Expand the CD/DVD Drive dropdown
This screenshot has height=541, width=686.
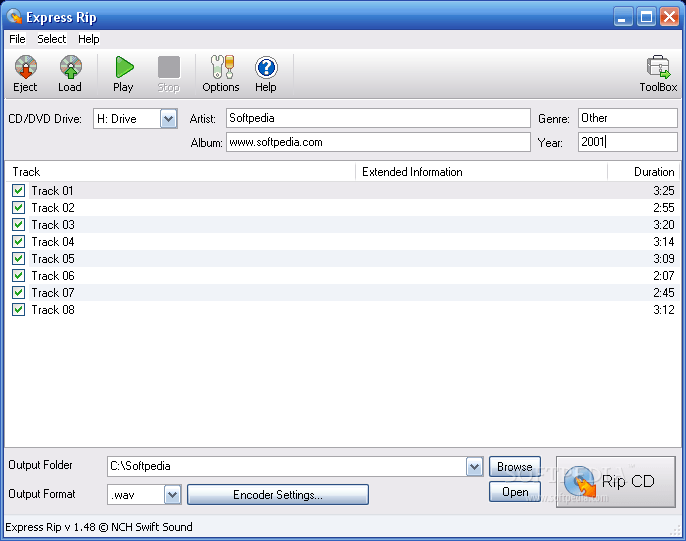[168, 119]
